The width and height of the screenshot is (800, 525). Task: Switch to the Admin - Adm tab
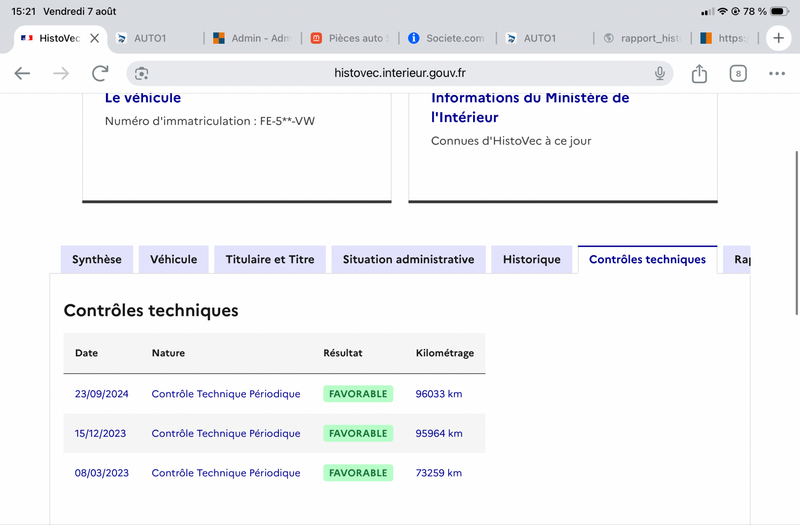(253, 38)
